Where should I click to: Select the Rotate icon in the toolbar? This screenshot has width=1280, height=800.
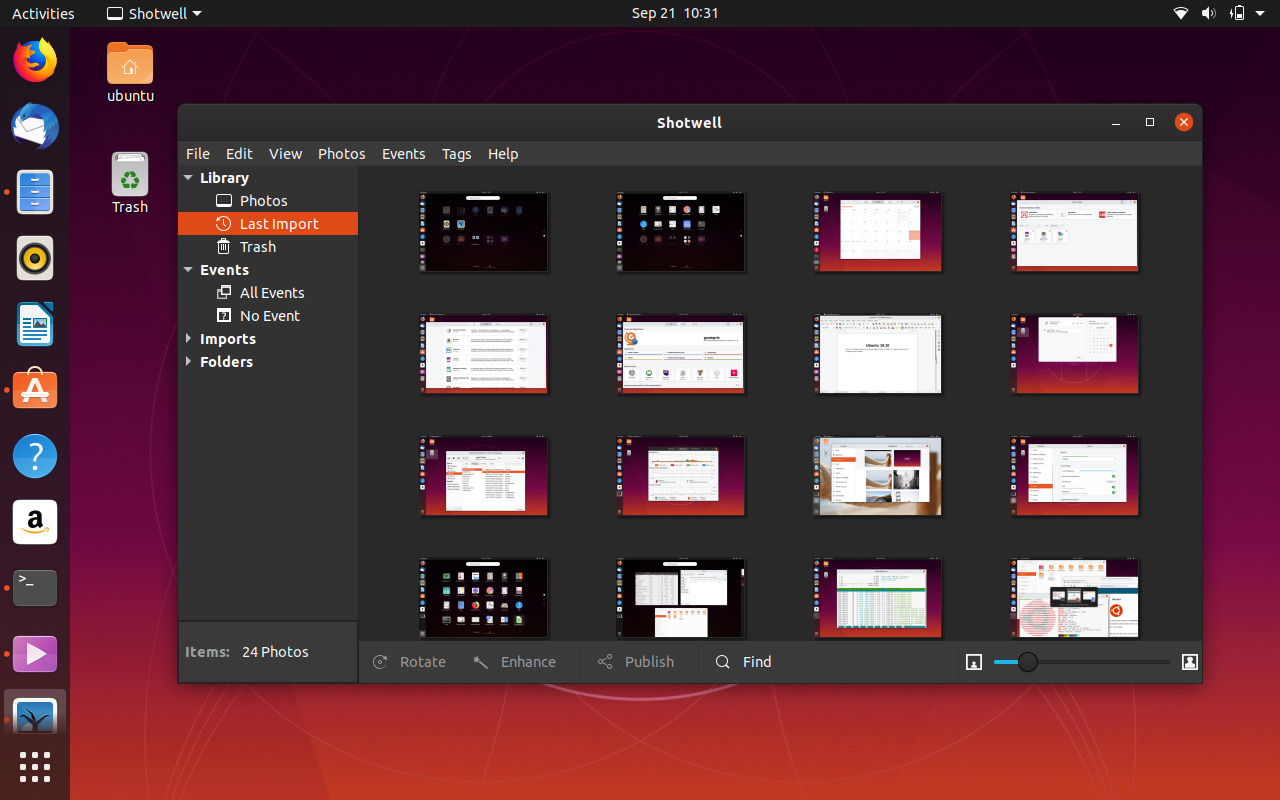point(379,661)
